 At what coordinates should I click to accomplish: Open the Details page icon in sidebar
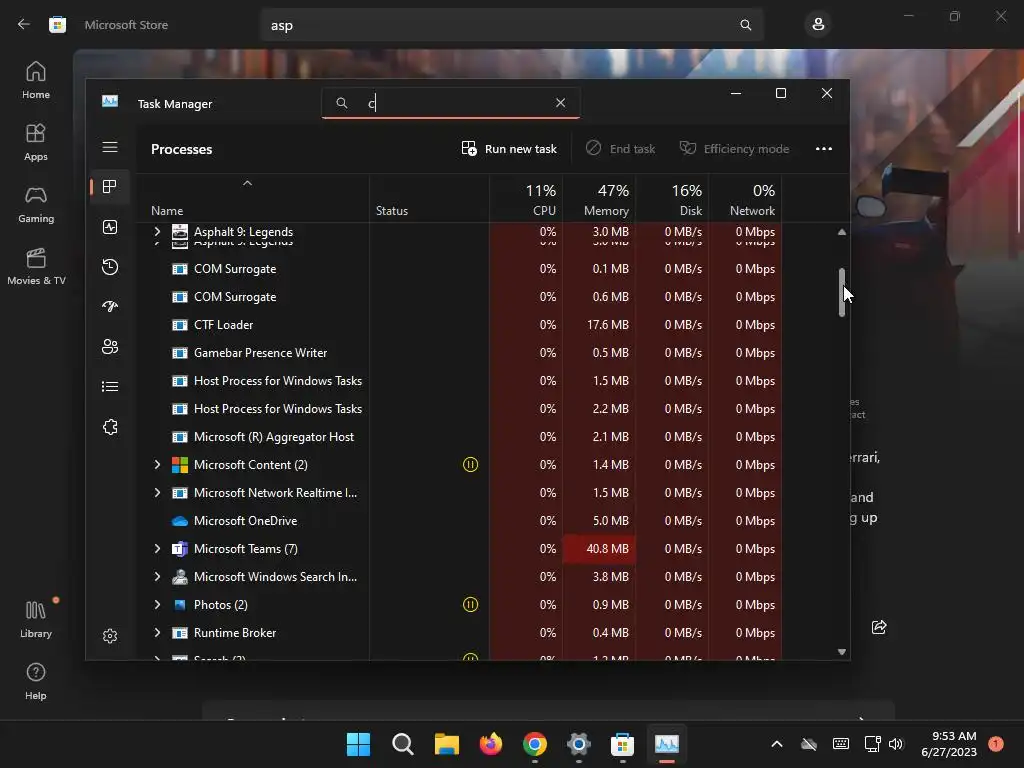[110, 387]
